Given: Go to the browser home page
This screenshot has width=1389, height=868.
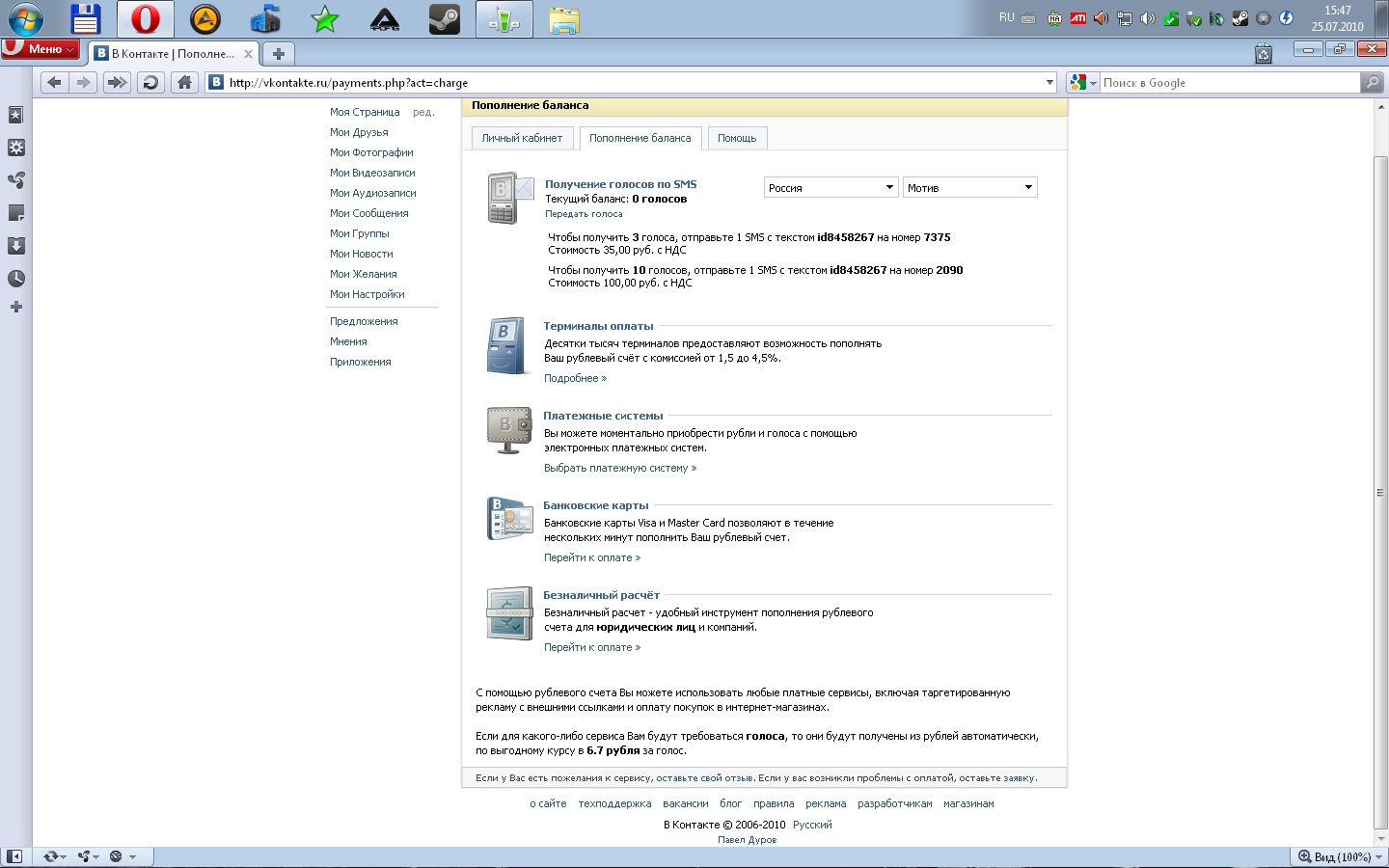Looking at the screenshot, I should coord(184,83).
